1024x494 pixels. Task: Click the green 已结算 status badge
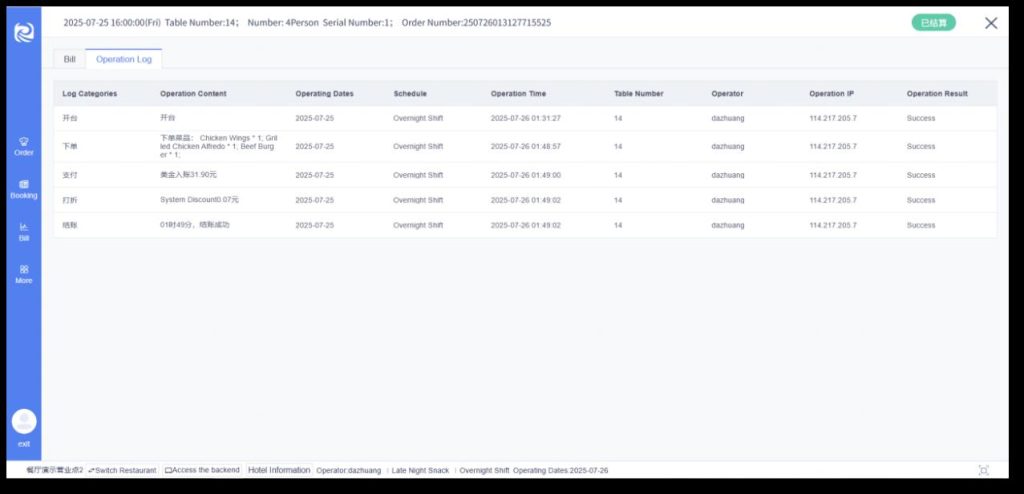click(x=932, y=23)
